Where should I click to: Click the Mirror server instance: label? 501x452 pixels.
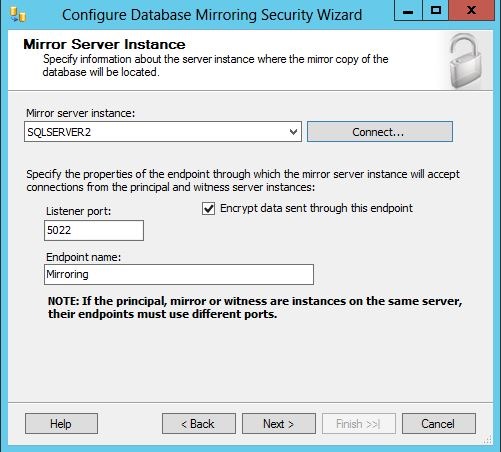[81, 113]
